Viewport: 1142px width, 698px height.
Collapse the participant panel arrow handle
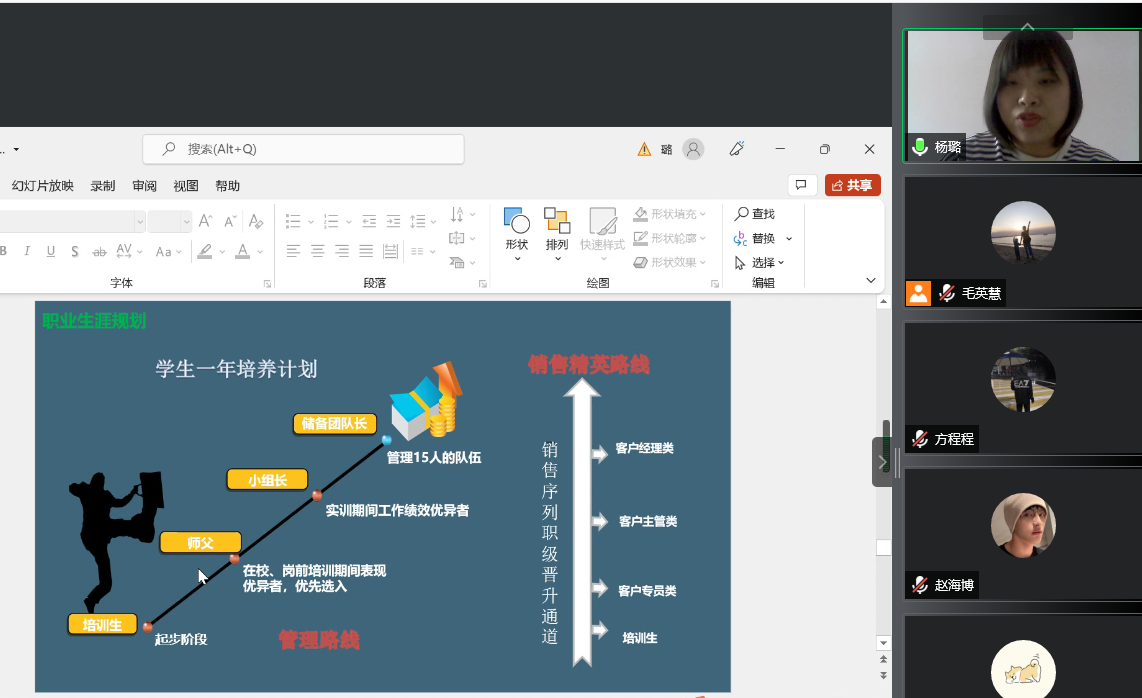881,462
